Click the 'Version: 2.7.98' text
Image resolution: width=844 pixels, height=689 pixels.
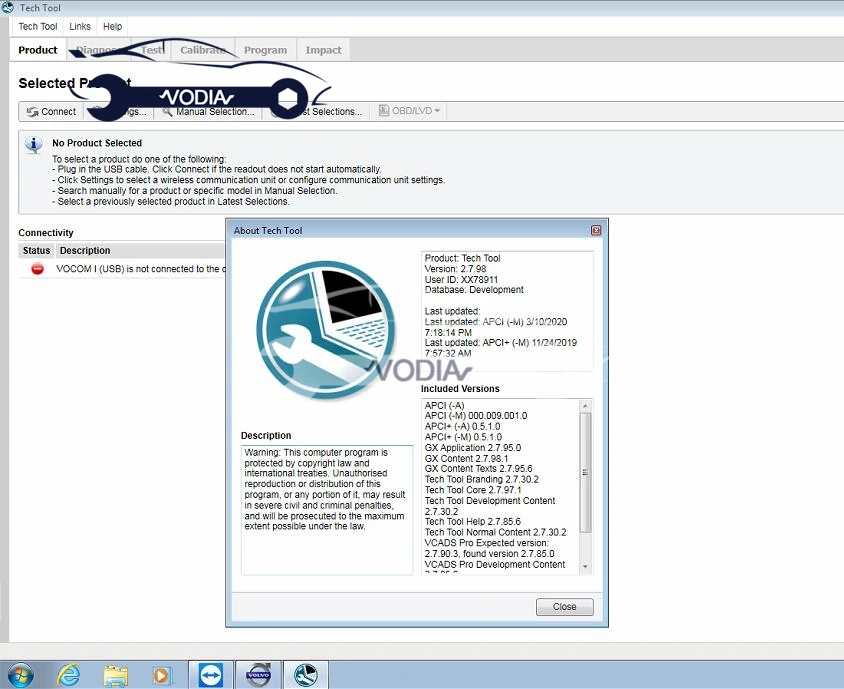tap(455, 269)
